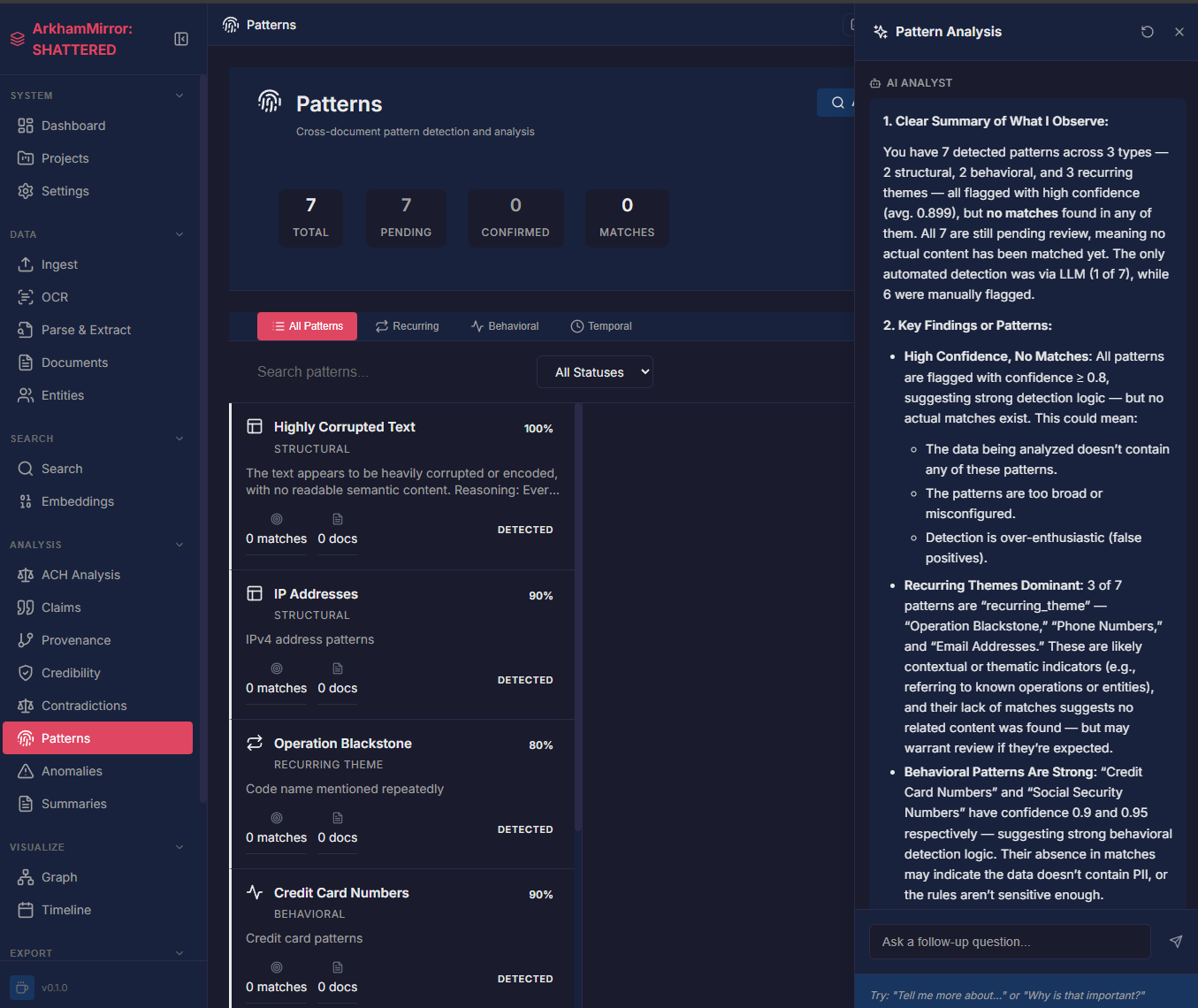The width and height of the screenshot is (1198, 1008).
Task: Open Contradictions in the sidebar
Action: coord(98,706)
